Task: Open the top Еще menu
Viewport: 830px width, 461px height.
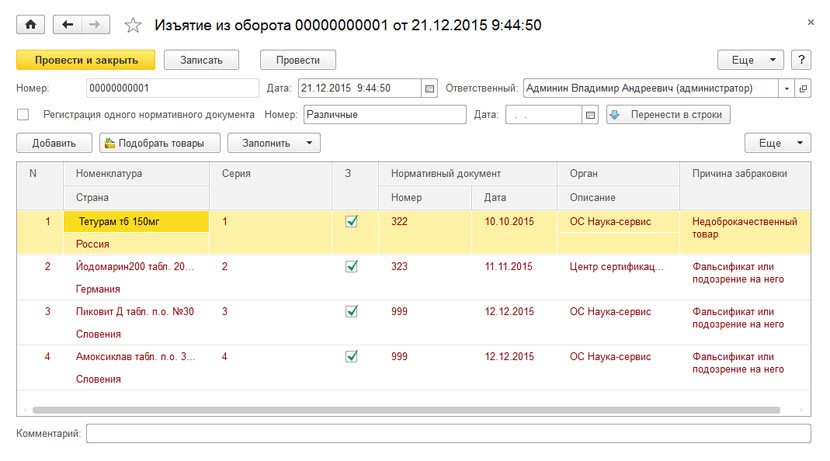Action: point(750,60)
